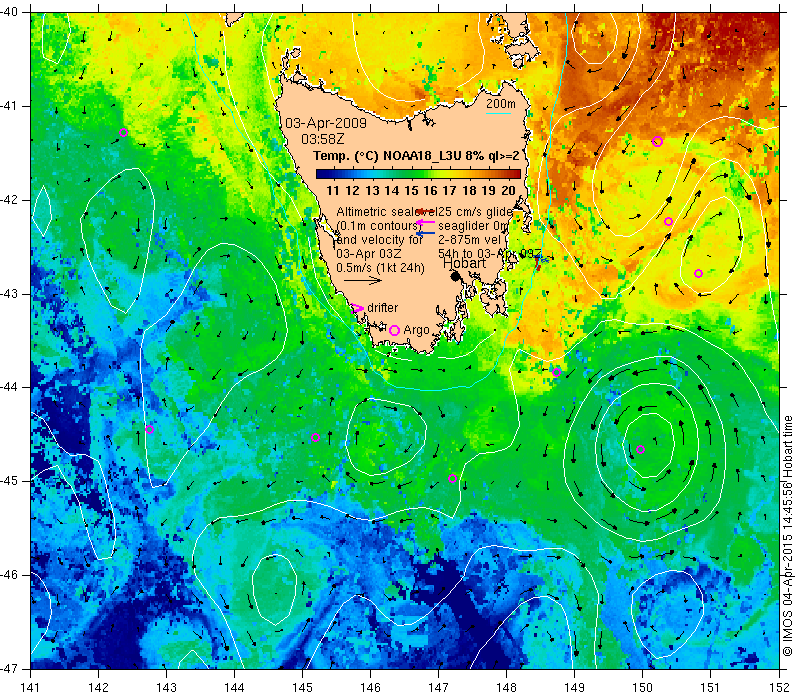Screen dimensions: 800x700
Task: Click the Argo float at the large eddy center near 150E
Action: pyautogui.click(x=640, y=449)
